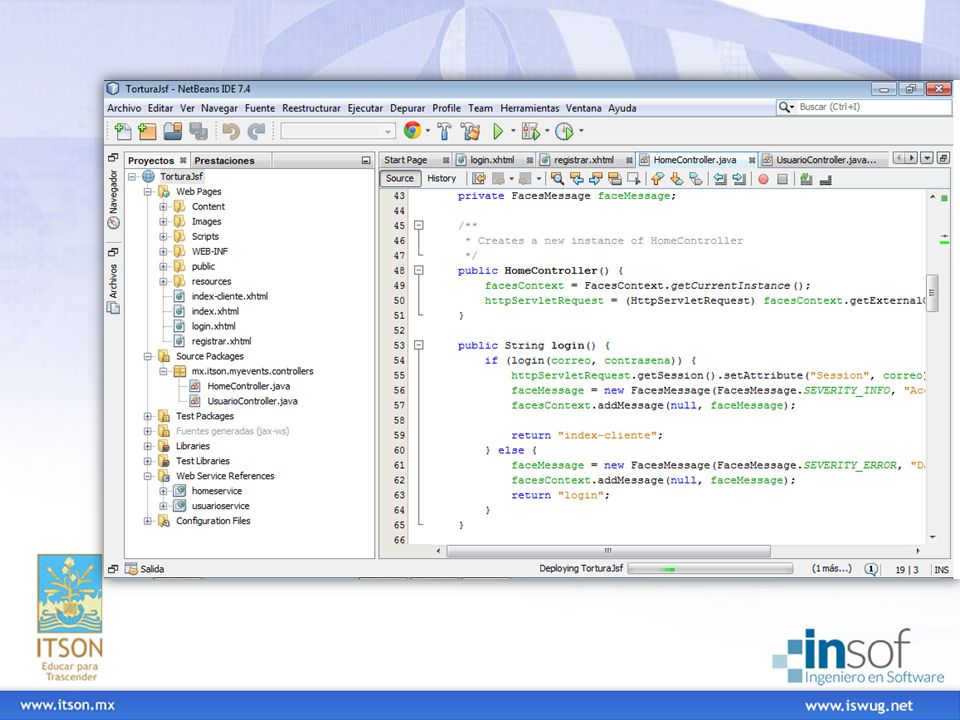Image resolution: width=960 pixels, height=720 pixels.
Task: Start macro recording with the red circle
Action: [763, 179]
